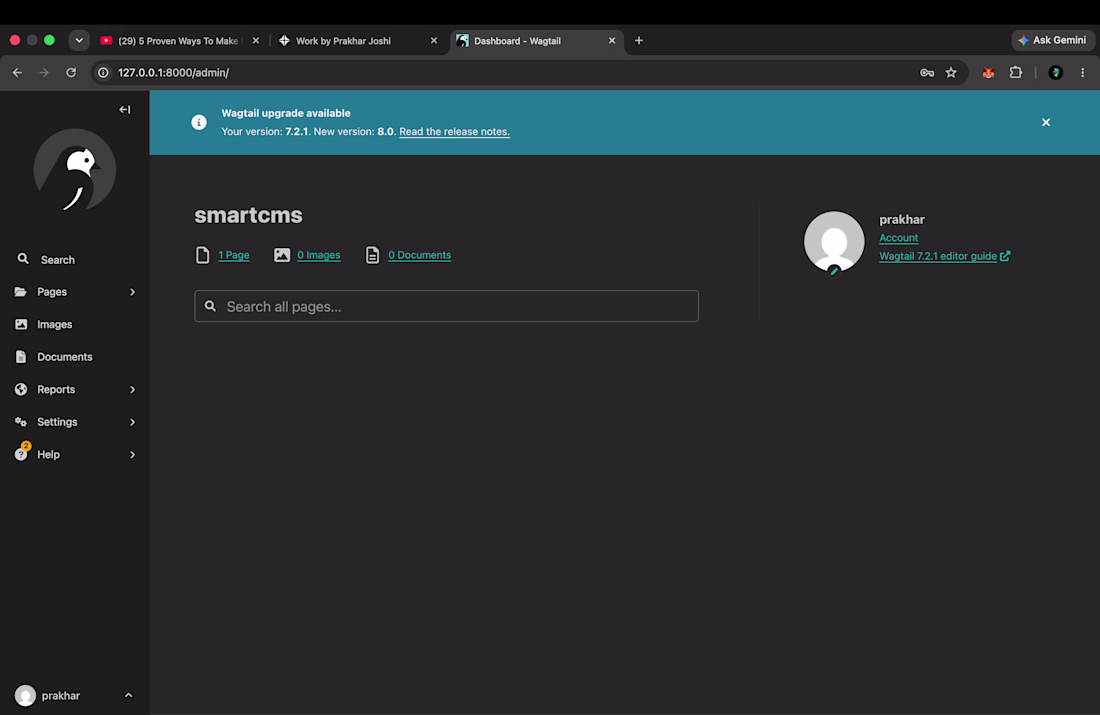Click the Pages folder icon in sidebar

(21, 292)
